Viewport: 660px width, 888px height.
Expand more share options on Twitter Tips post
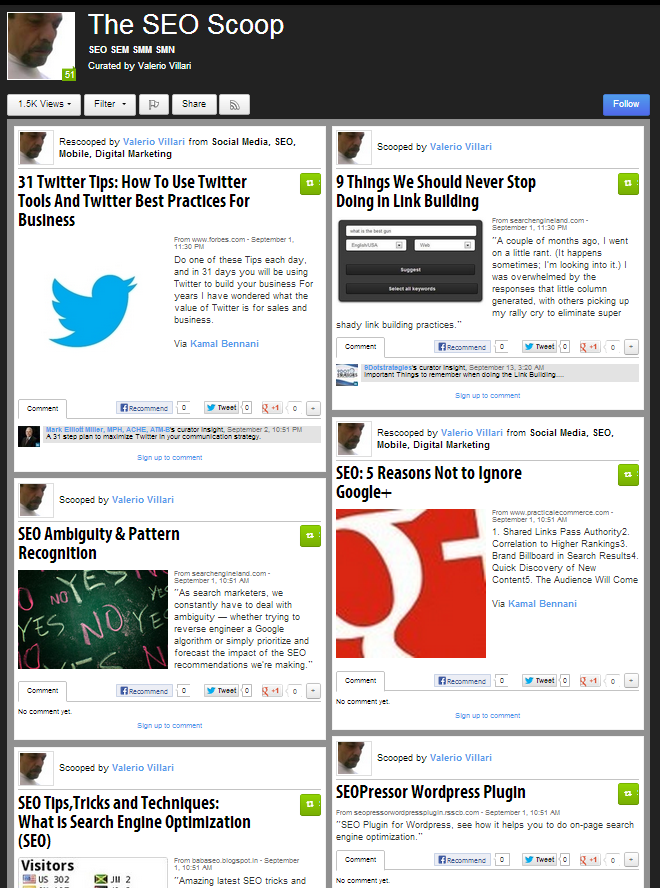[x=313, y=408]
